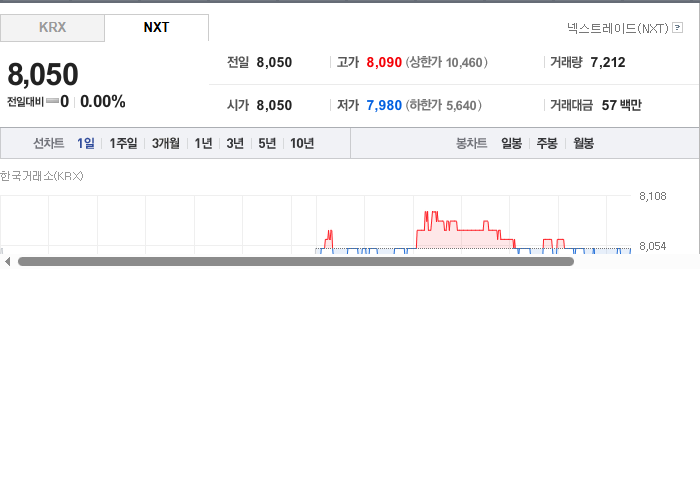Click the 봉차트 label
The width and height of the screenshot is (700, 490).
pos(471,143)
